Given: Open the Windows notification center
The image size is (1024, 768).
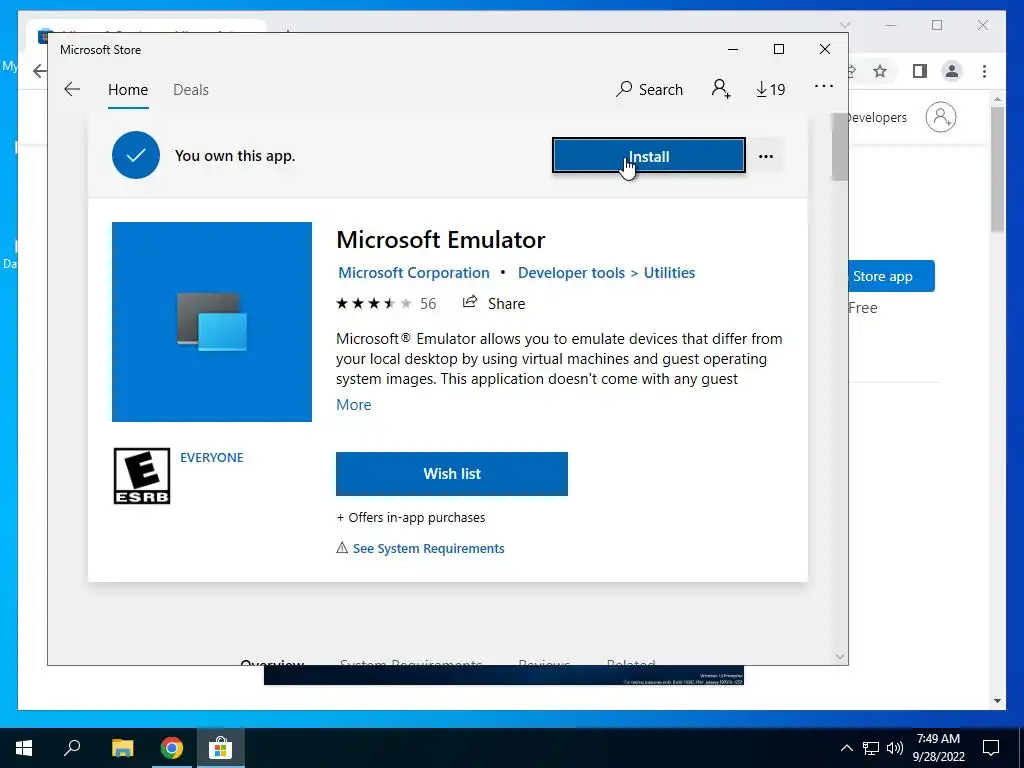Looking at the screenshot, I should [991, 748].
